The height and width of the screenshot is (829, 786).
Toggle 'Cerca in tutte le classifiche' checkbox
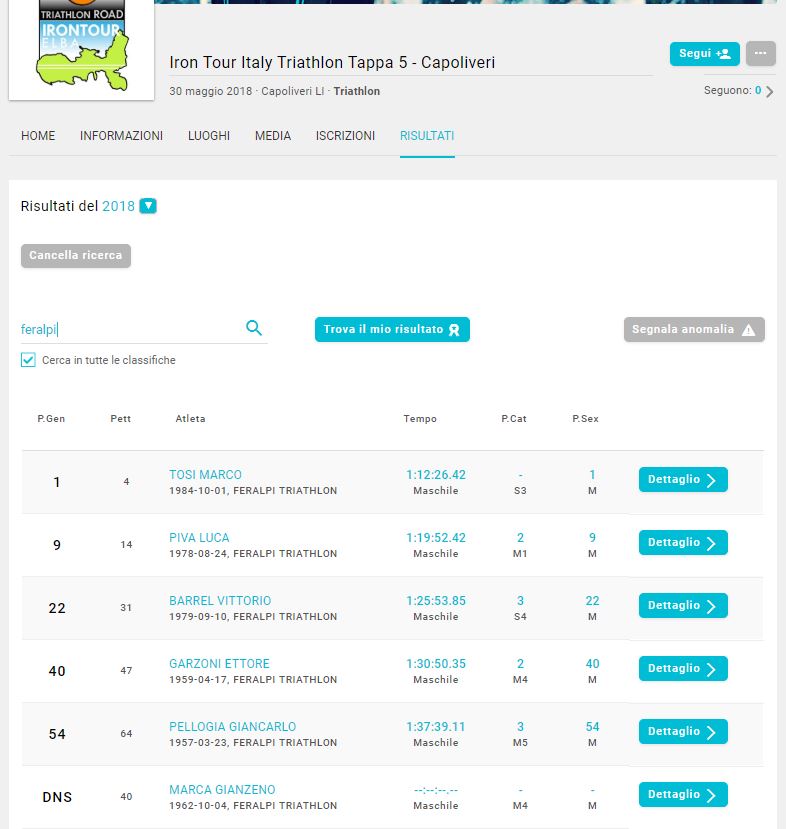(28, 360)
